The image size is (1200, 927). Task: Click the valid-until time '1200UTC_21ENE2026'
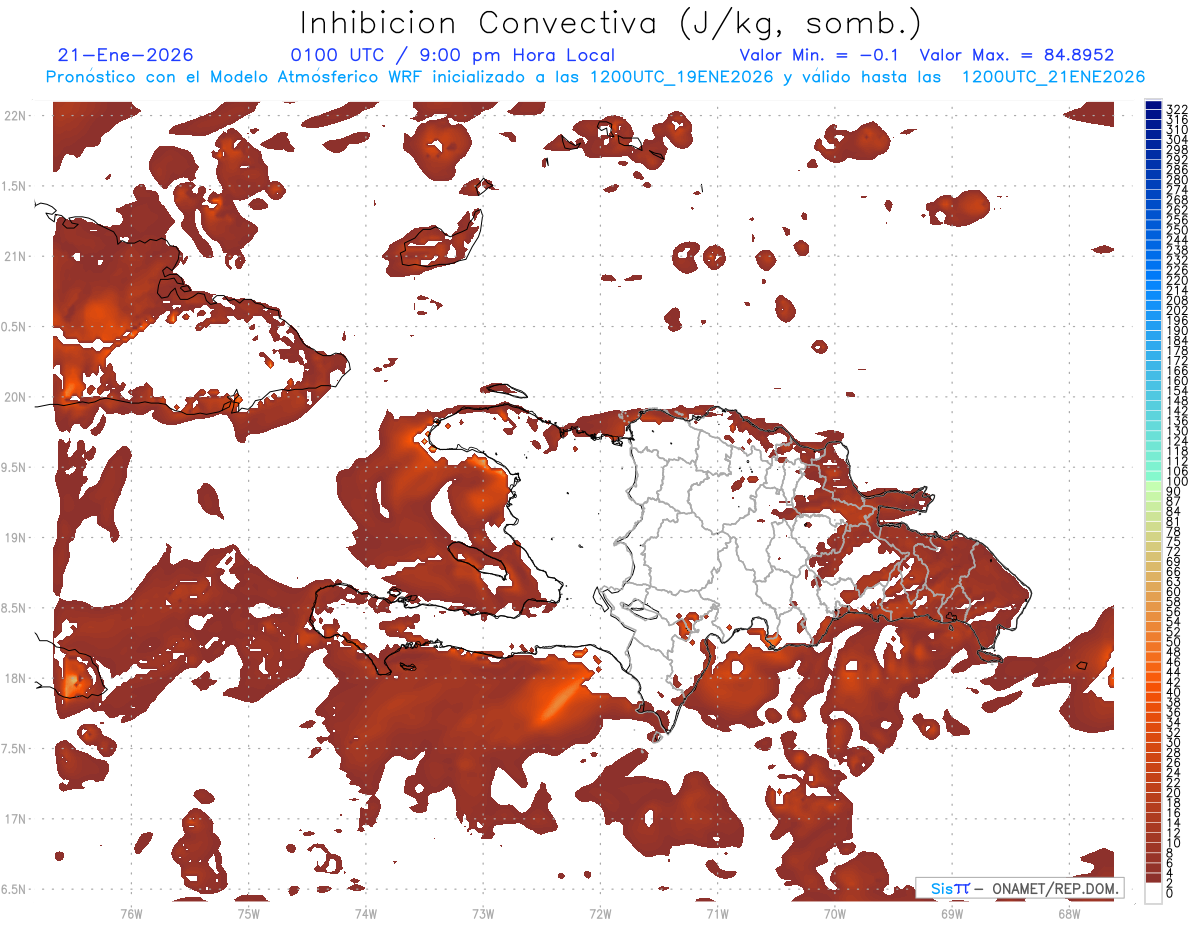(x=1053, y=77)
